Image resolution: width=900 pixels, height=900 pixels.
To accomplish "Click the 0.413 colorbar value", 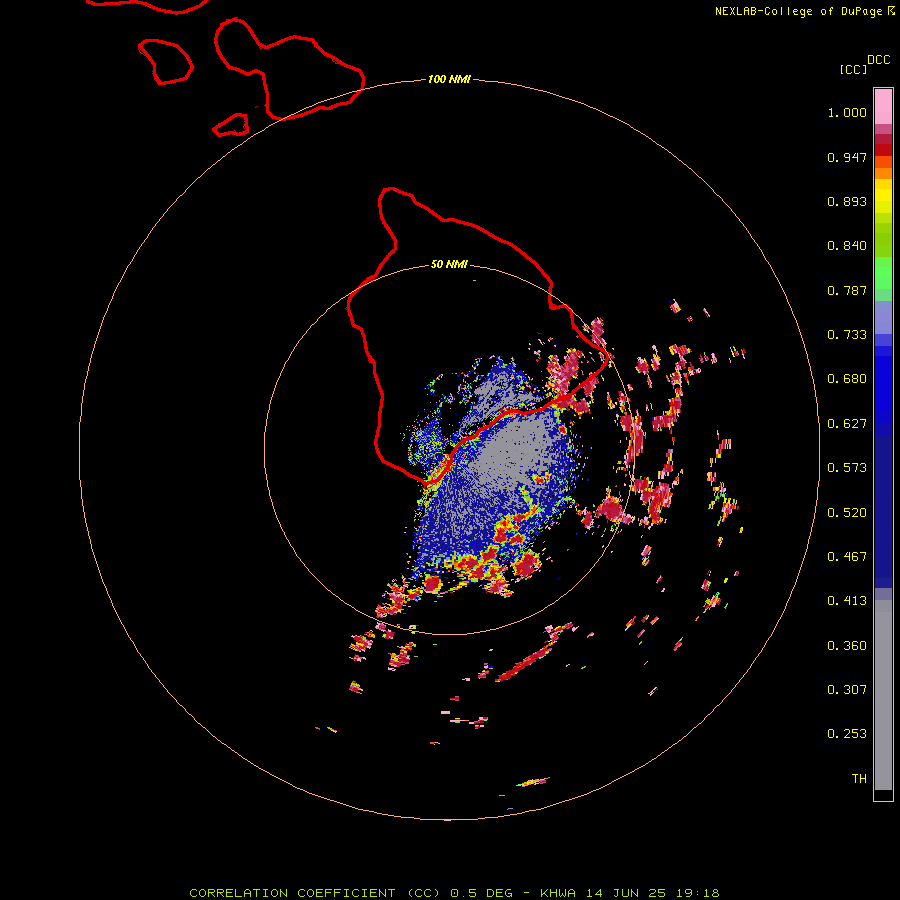I will pyautogui.click(x=847, y=601).
